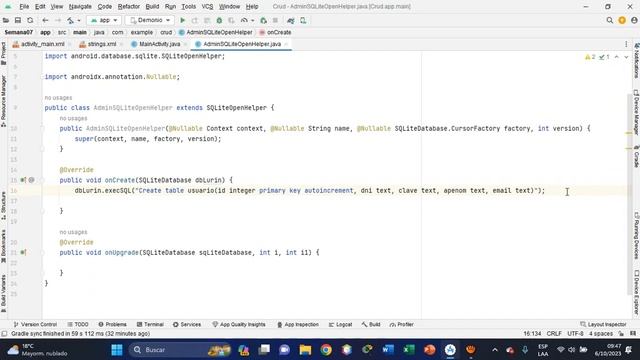The image size is (640, 360).
Task: Open the Problems tool window
Action: tap(112, 324)
